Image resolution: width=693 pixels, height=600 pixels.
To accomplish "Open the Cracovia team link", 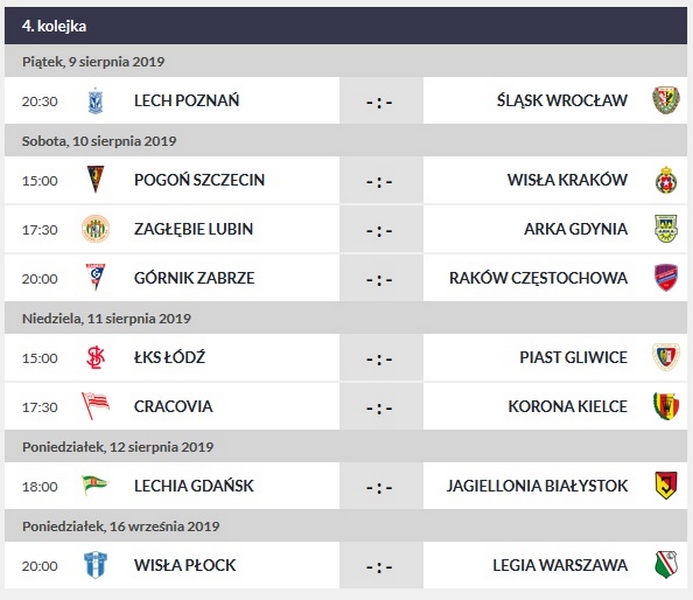I will [x=173, y=407].
